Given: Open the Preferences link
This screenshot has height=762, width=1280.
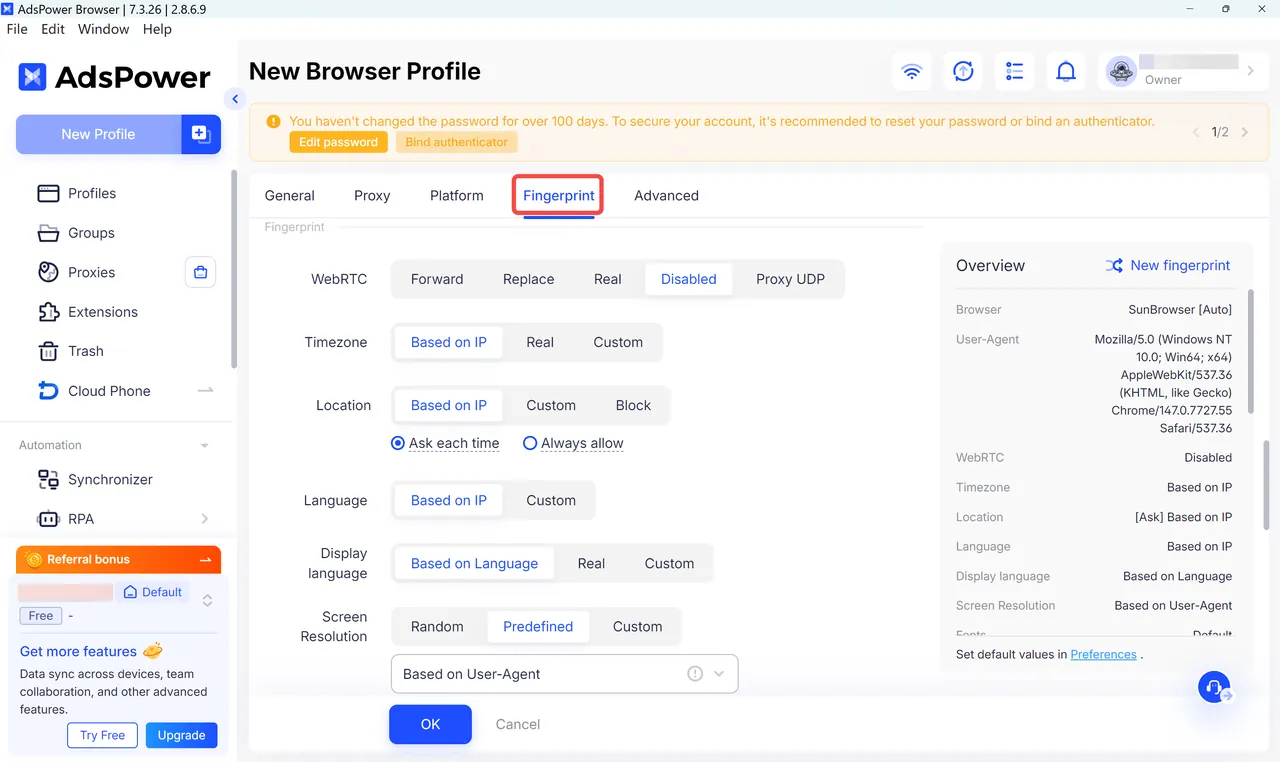Looking at the screenshot, I should click(x=1103, y=654).
